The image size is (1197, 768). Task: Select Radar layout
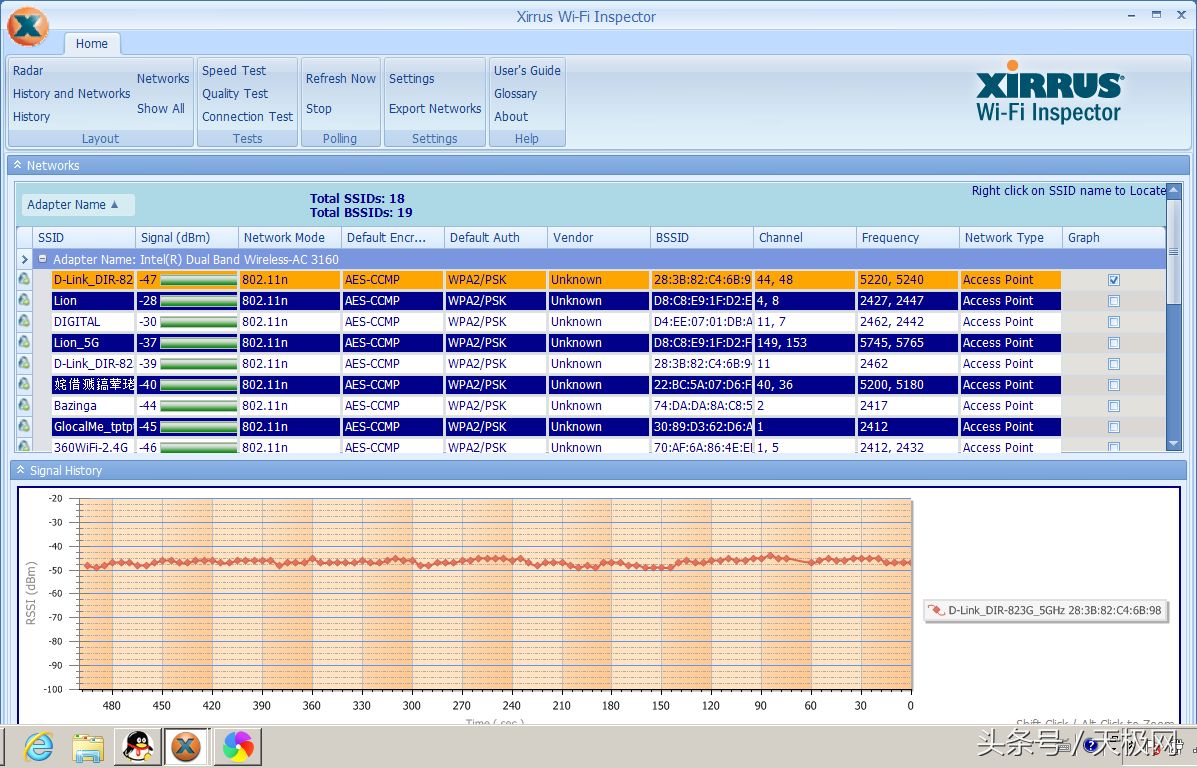(x=28, y=70)
